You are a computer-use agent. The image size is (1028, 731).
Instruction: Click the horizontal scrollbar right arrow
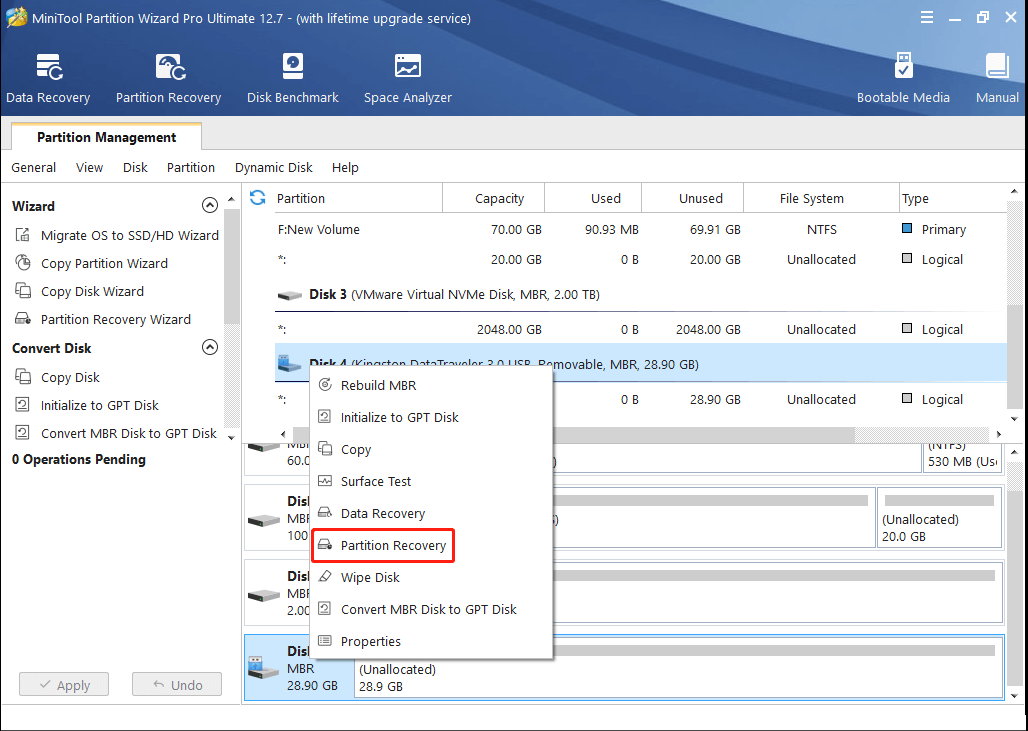point(999,434)
